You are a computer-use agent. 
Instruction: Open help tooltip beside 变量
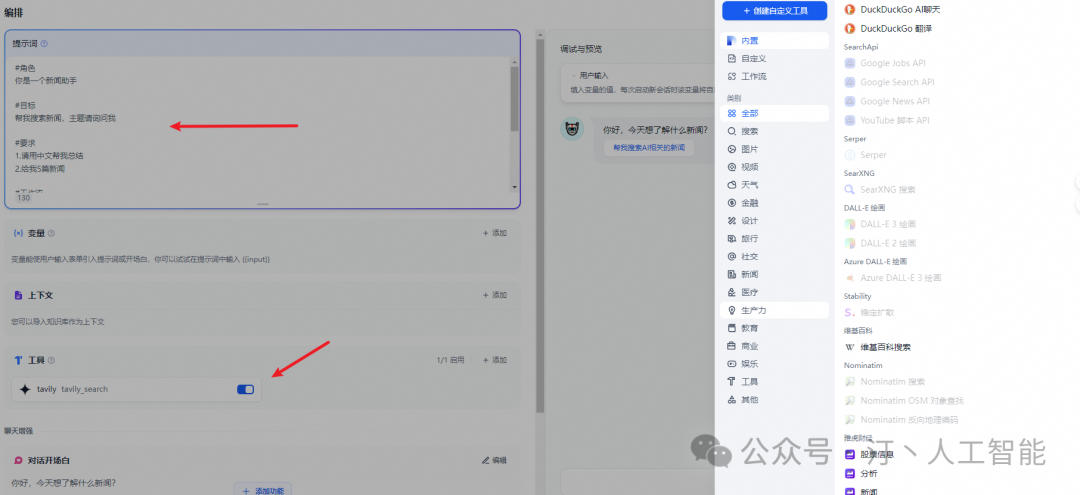[52, 233]
